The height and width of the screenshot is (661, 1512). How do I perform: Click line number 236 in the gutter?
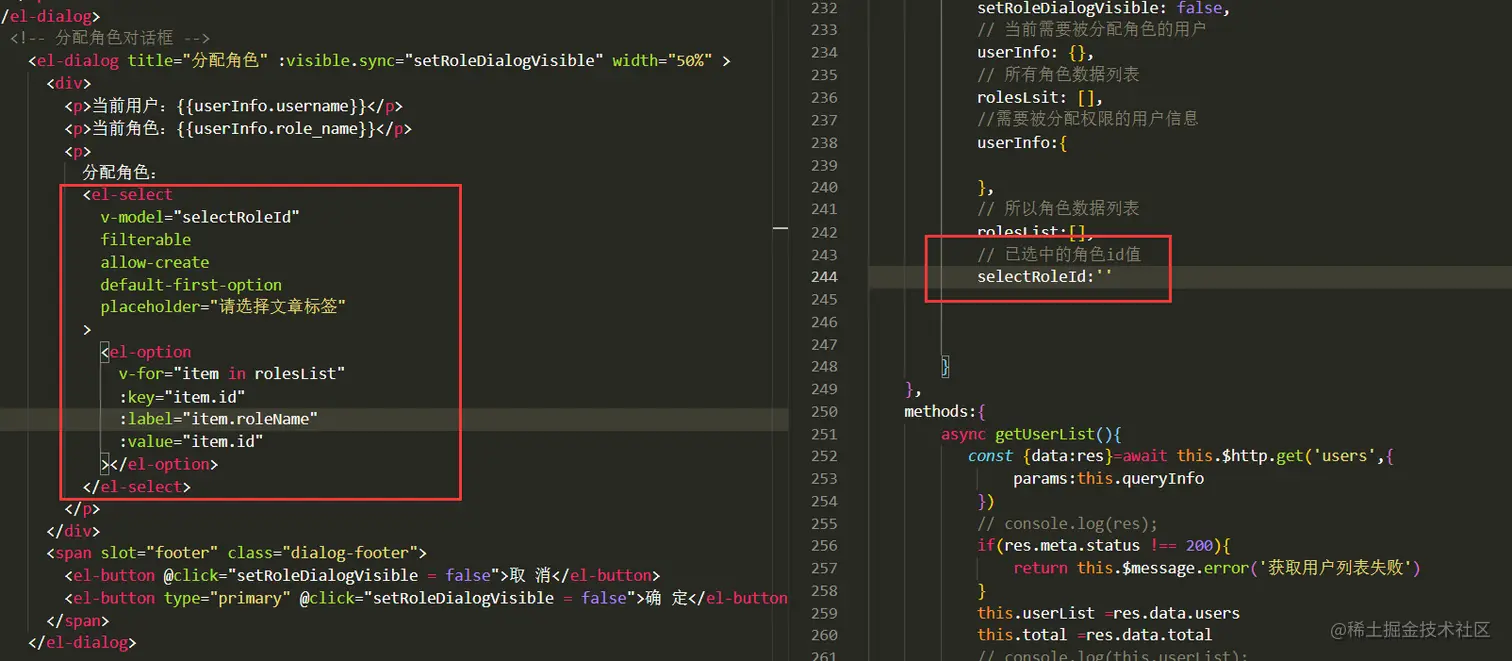pyautogui.click(x=824, y=98)
